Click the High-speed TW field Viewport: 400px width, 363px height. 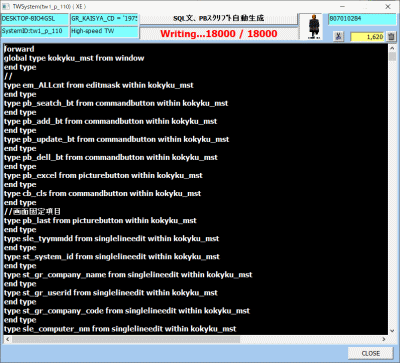pyautogui.click(x=104, y=31)
